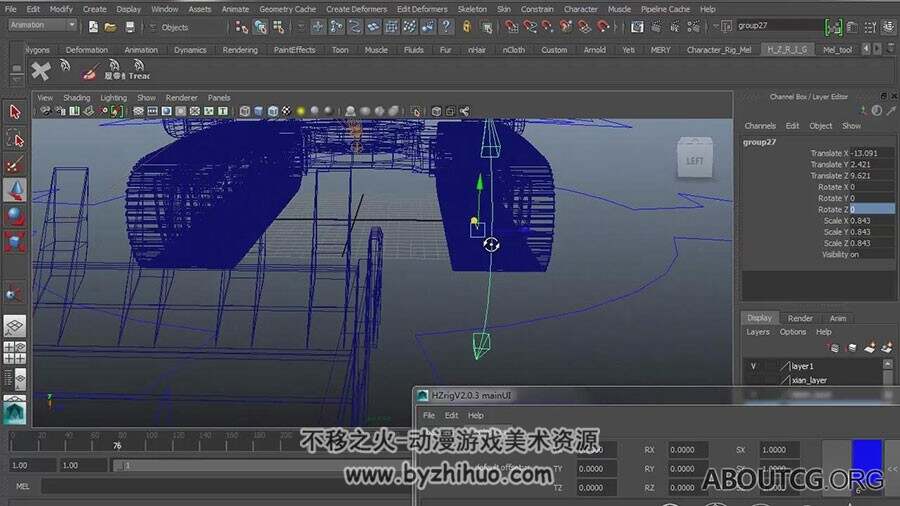Create a new empty display layer icon

(869, 348)
